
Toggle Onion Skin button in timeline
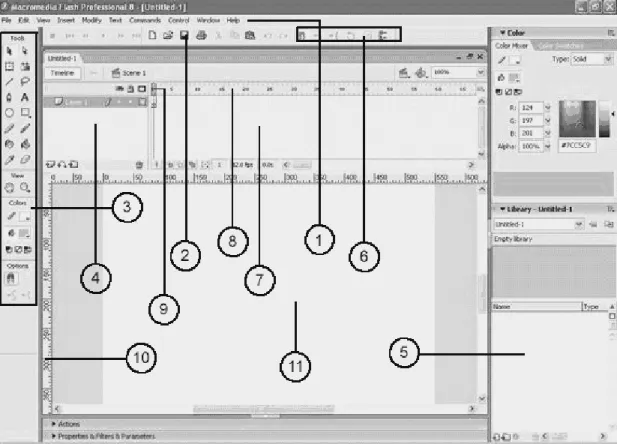tap(170, 165)
